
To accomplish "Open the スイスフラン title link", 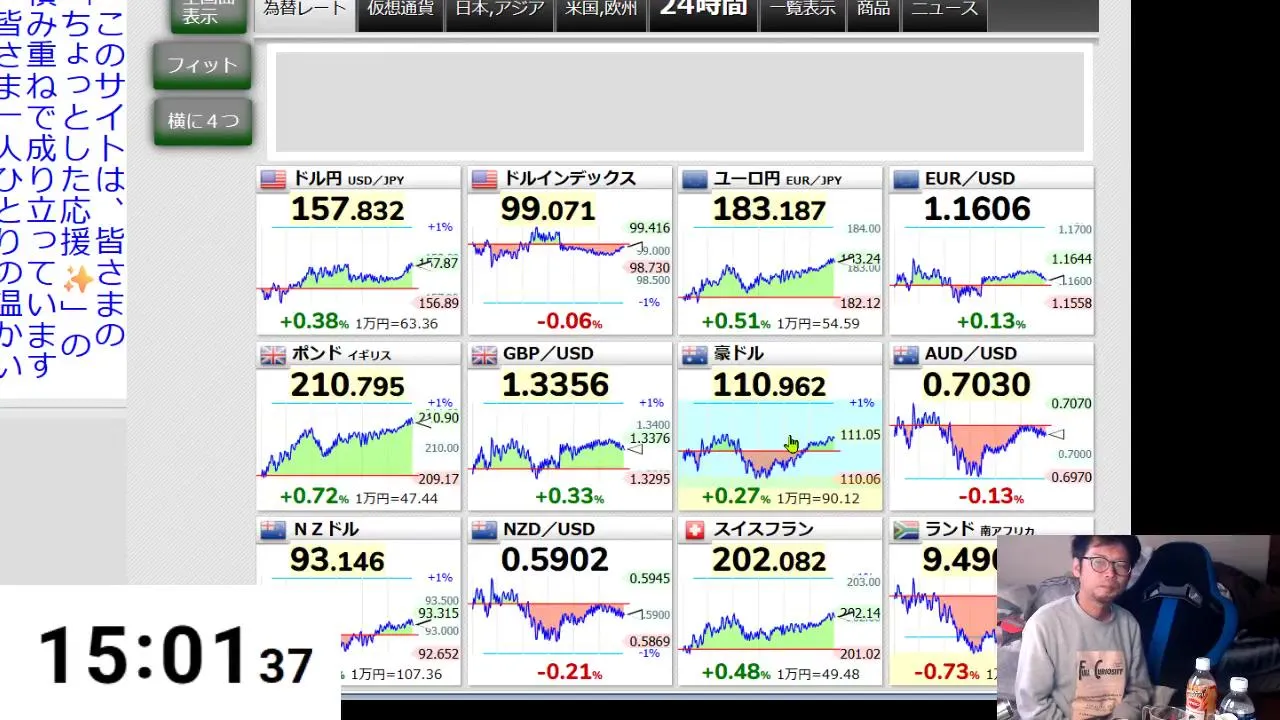I will tap(763, 529).
